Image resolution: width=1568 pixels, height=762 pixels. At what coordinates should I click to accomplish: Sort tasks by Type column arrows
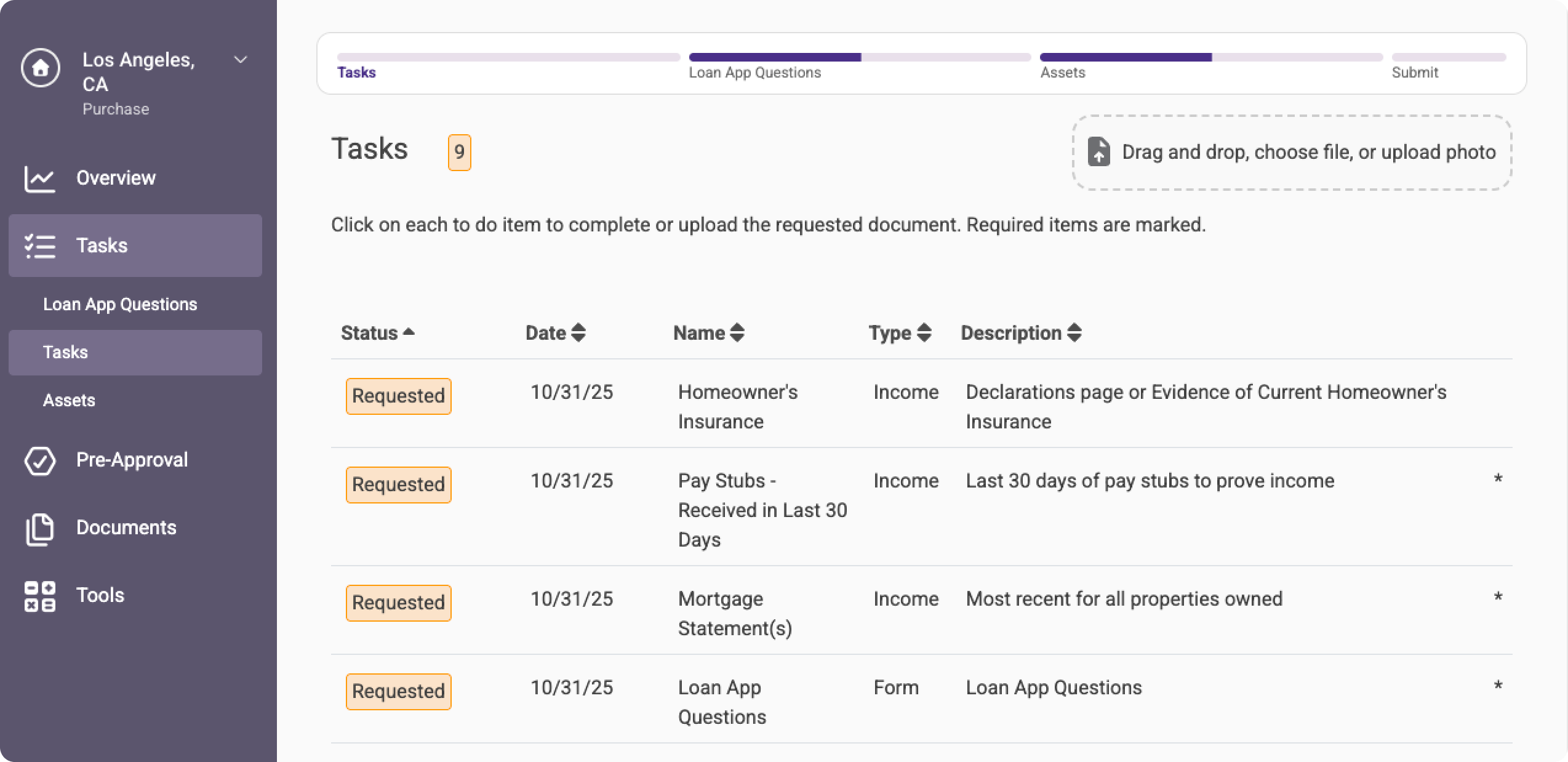(924, 333)
